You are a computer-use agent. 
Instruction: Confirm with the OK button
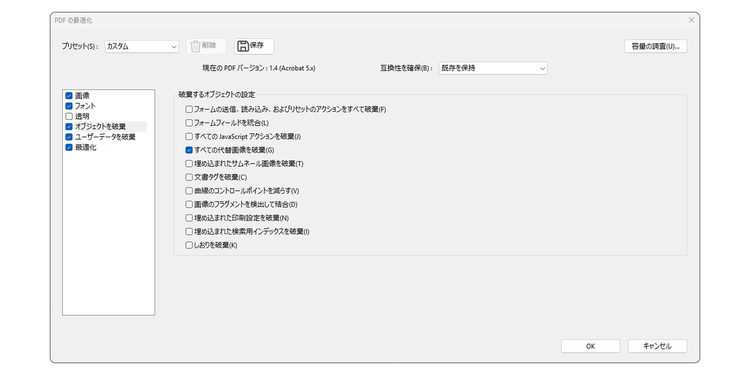[590, 346]
